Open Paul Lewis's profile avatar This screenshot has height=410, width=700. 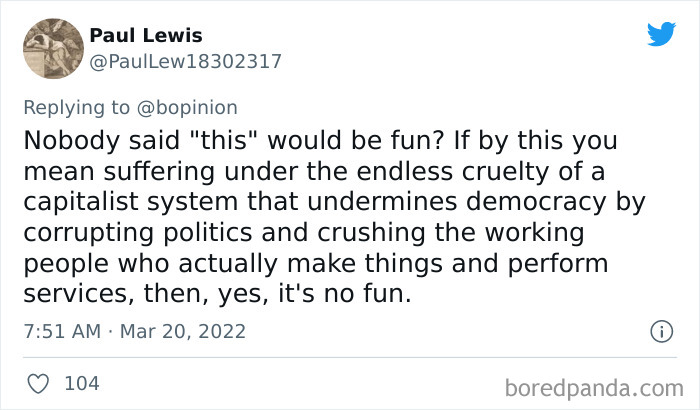click(x=52, y=48)
